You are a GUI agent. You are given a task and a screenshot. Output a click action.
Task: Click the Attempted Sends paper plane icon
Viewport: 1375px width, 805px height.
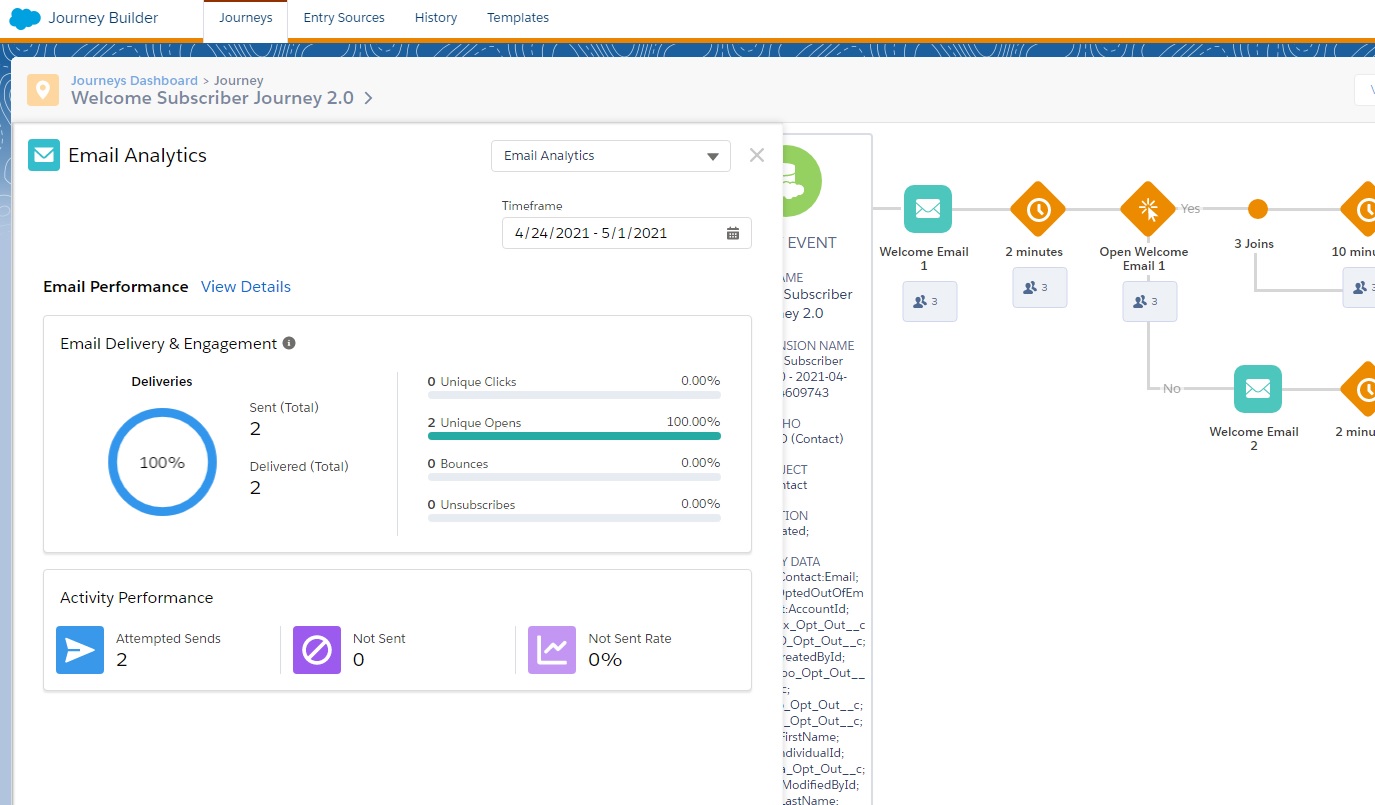[80, 650]
